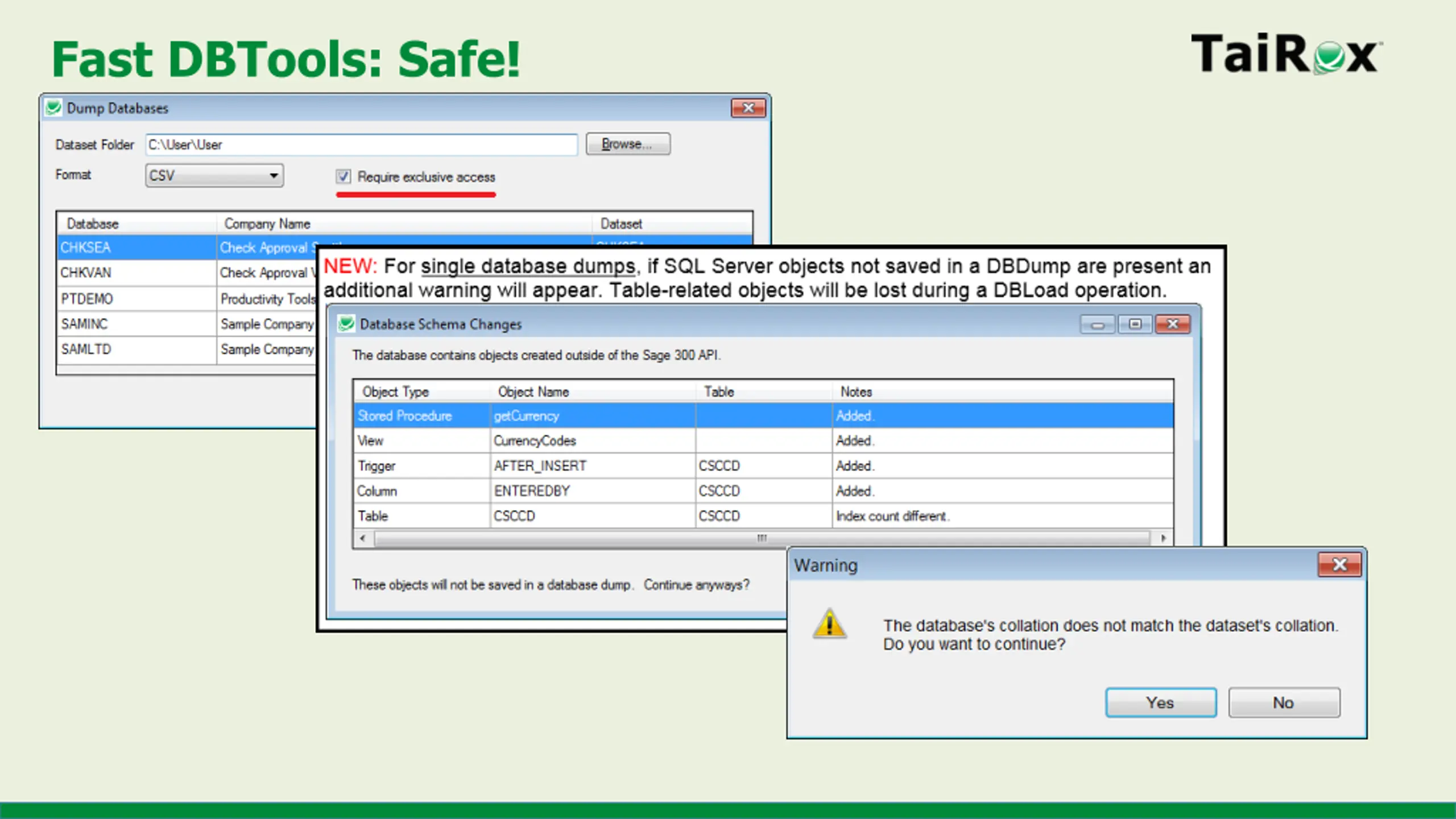Select the CHKVAN database row

click(x=188, y=273)
